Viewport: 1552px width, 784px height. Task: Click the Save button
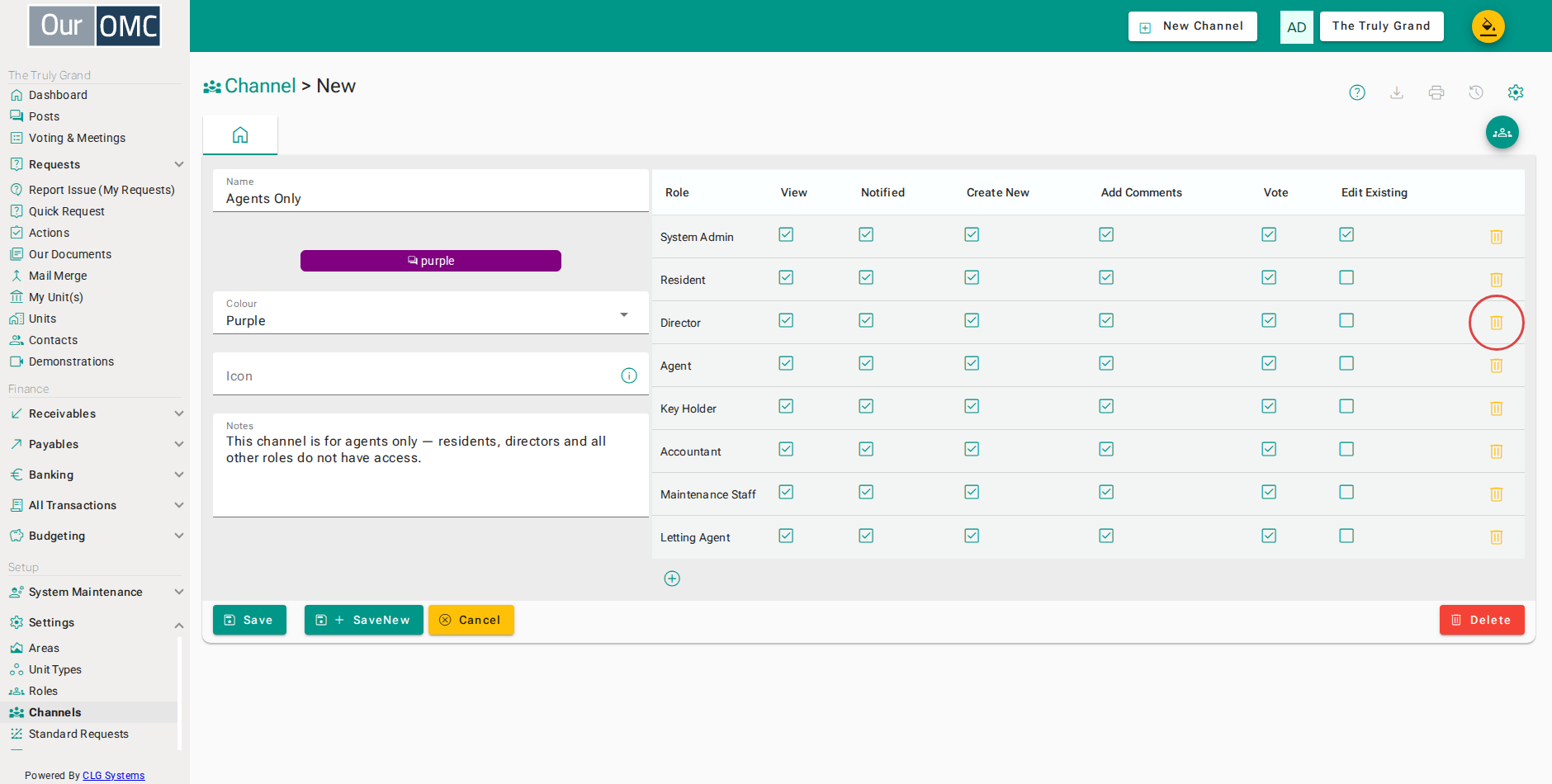(249, 620)
